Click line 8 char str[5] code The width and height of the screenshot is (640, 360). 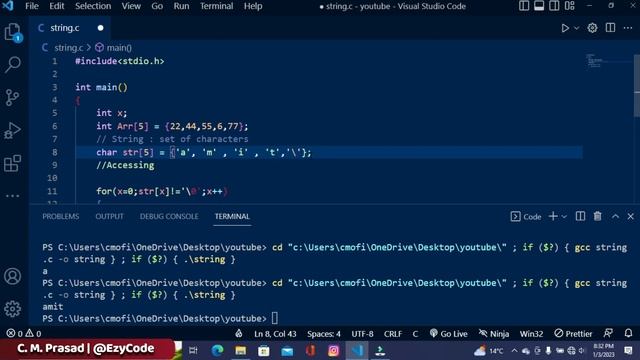pyautogui.click(x=204, y=152)
